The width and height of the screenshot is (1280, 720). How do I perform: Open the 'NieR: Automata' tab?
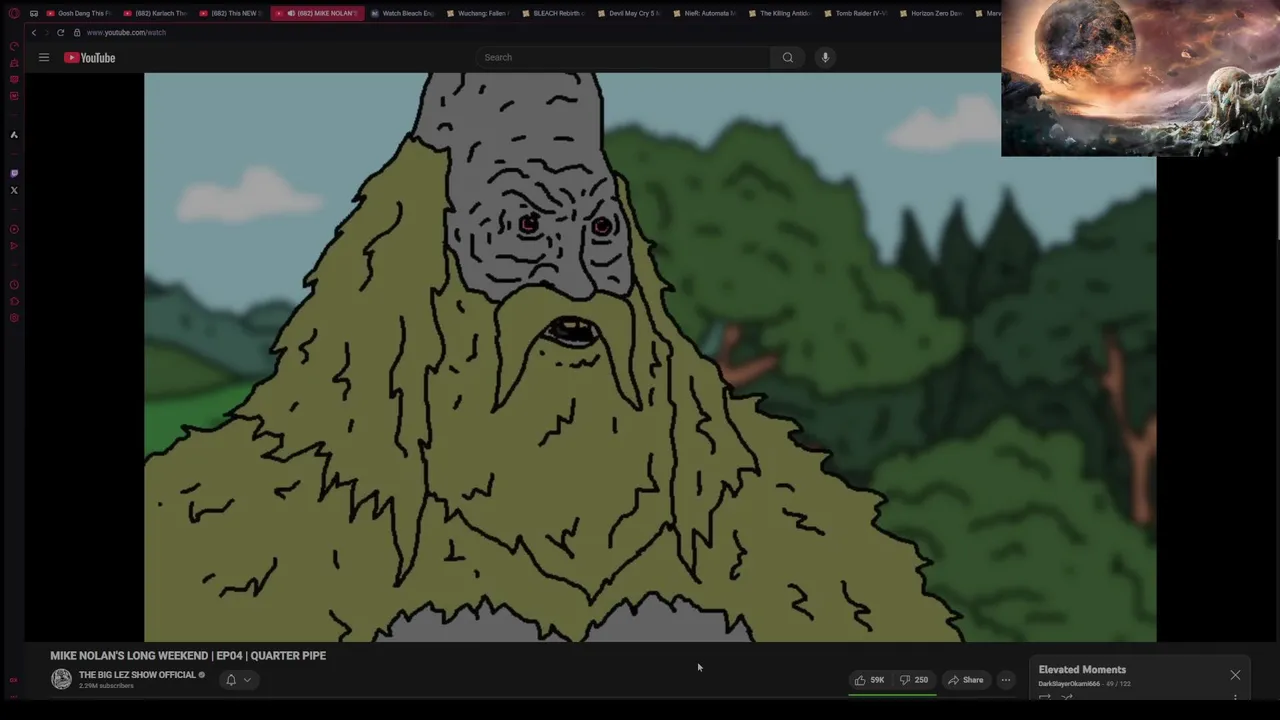[x=704, y=13]
